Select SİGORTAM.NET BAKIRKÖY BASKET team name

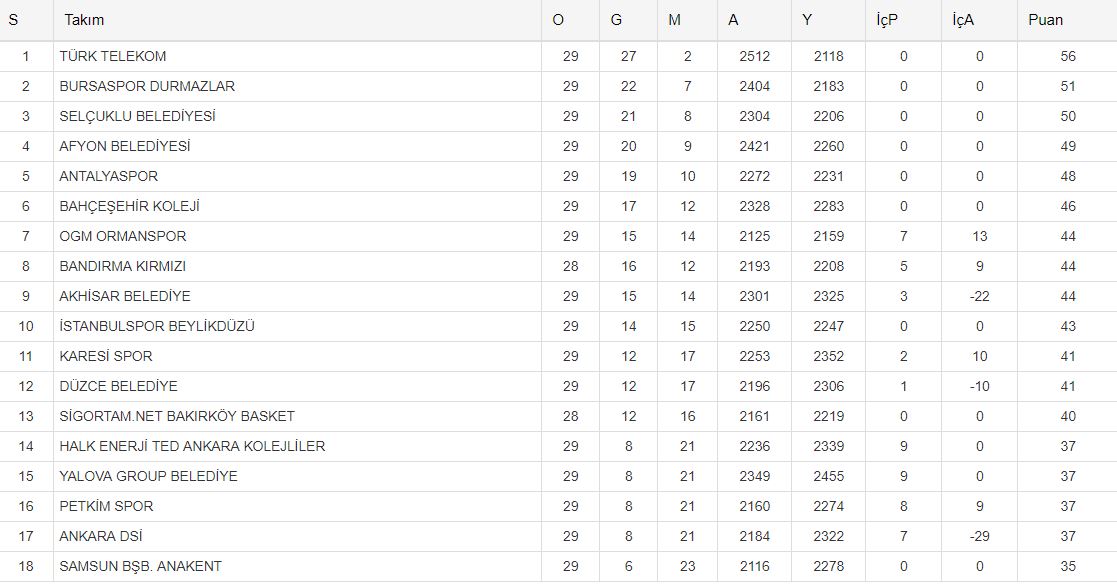[x=177, y=416]
